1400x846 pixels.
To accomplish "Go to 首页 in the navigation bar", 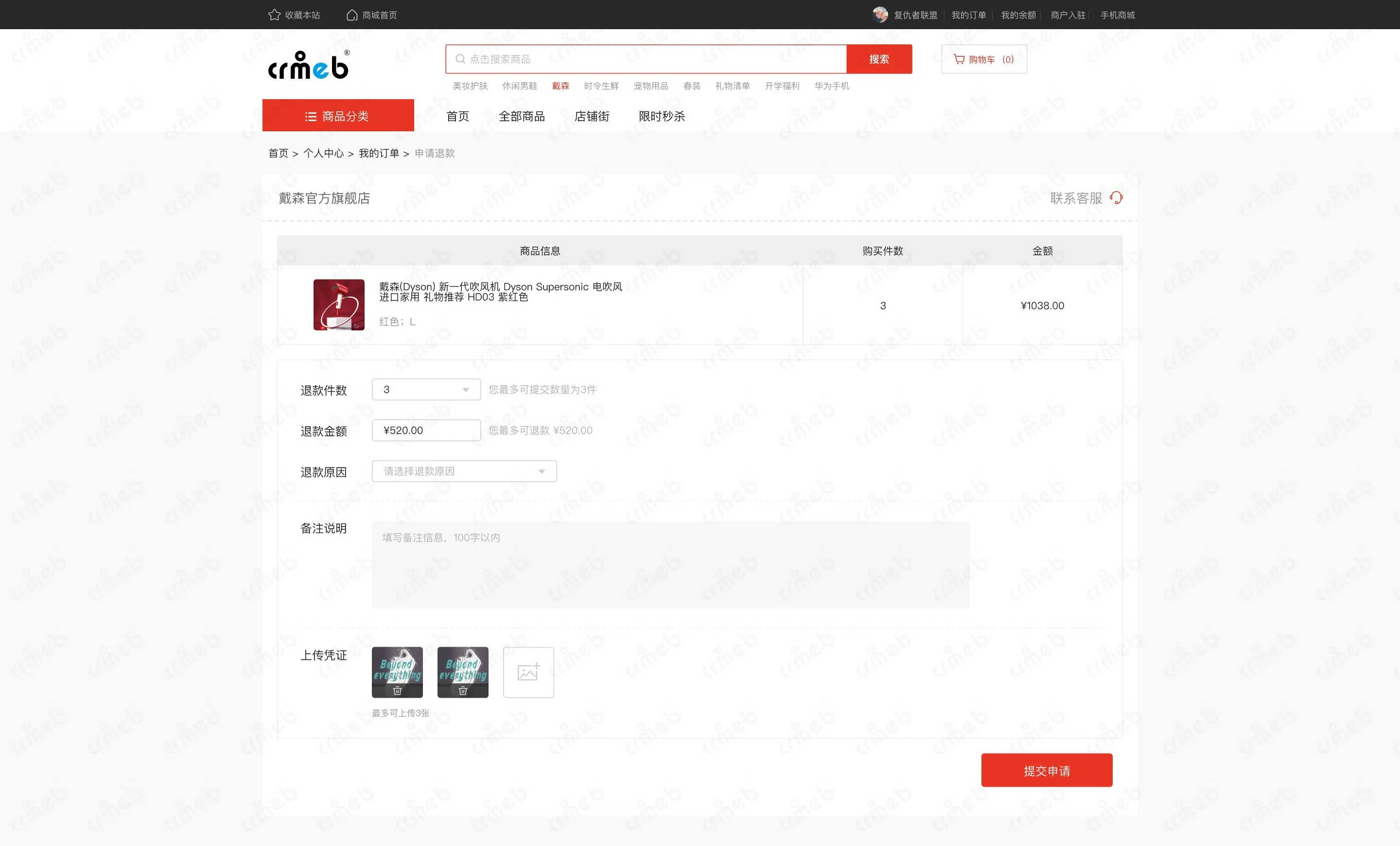I will [x=457, y=117].
